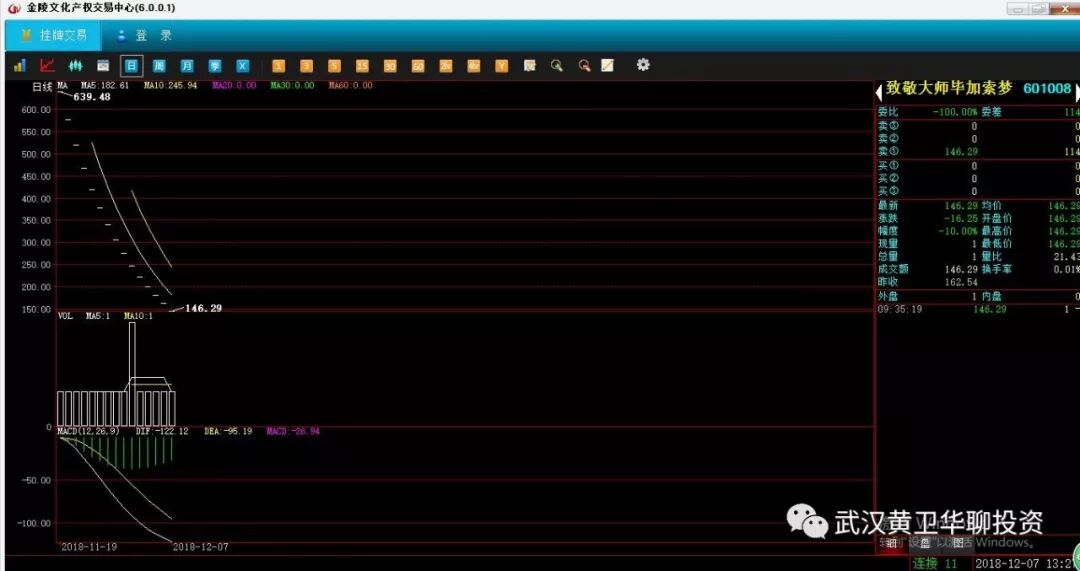Viewport: 1080px width, 571px height.
Task: Click the 成交额 value 146.29
Action: click(961, 269)
